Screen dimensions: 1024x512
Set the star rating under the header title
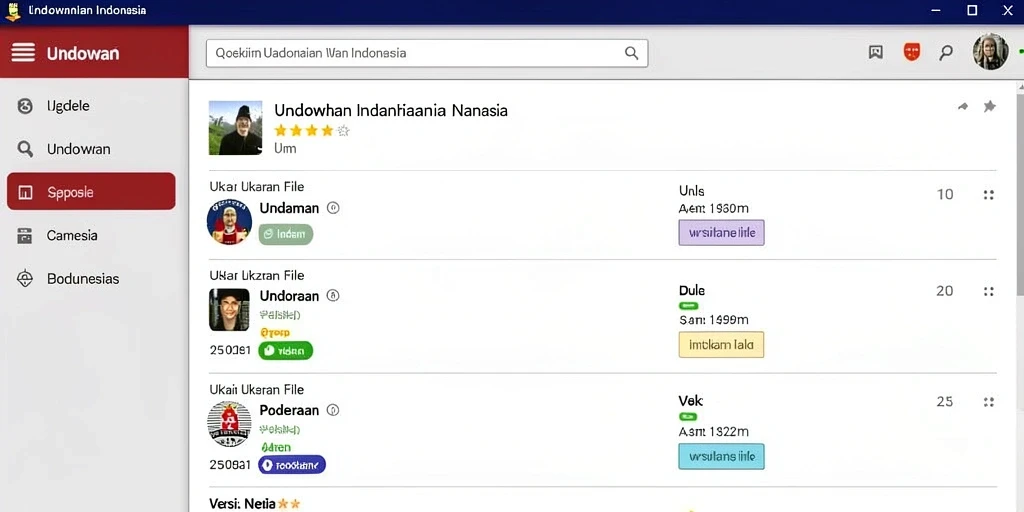(x=312, y=131)
